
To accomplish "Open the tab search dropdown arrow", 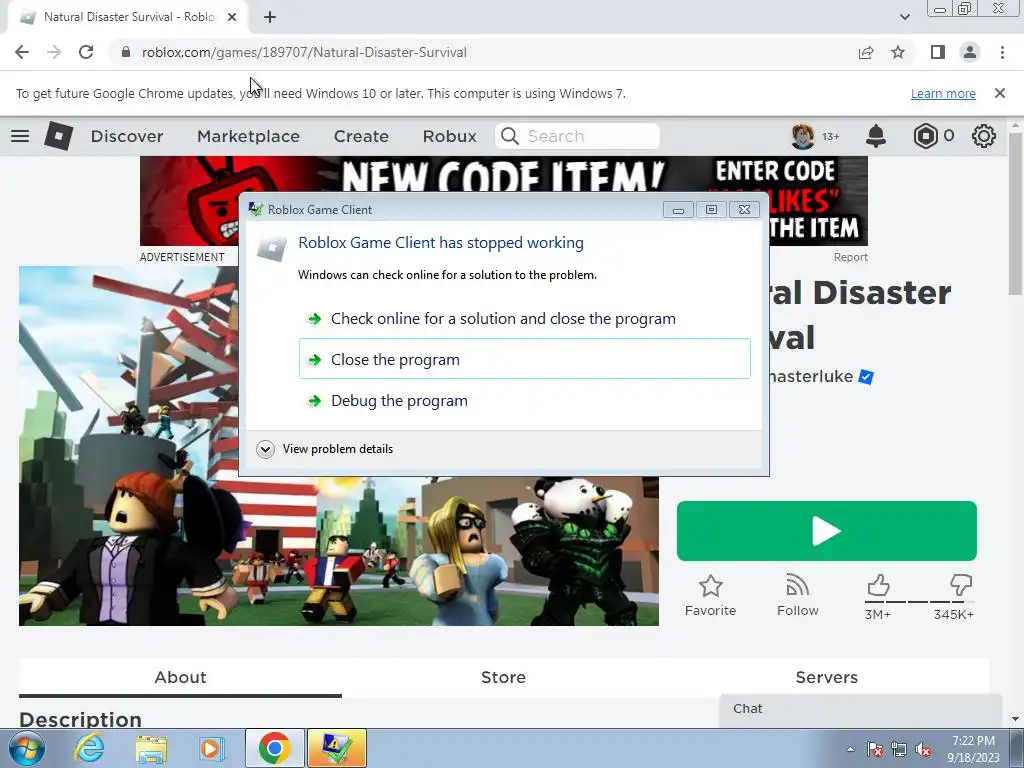I will (904, 17).
